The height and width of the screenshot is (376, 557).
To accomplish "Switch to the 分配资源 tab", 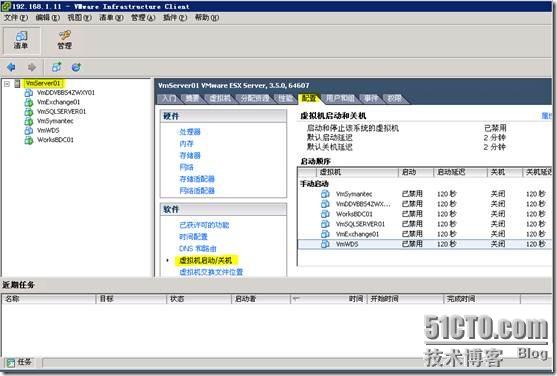I will tap(254, 98).
